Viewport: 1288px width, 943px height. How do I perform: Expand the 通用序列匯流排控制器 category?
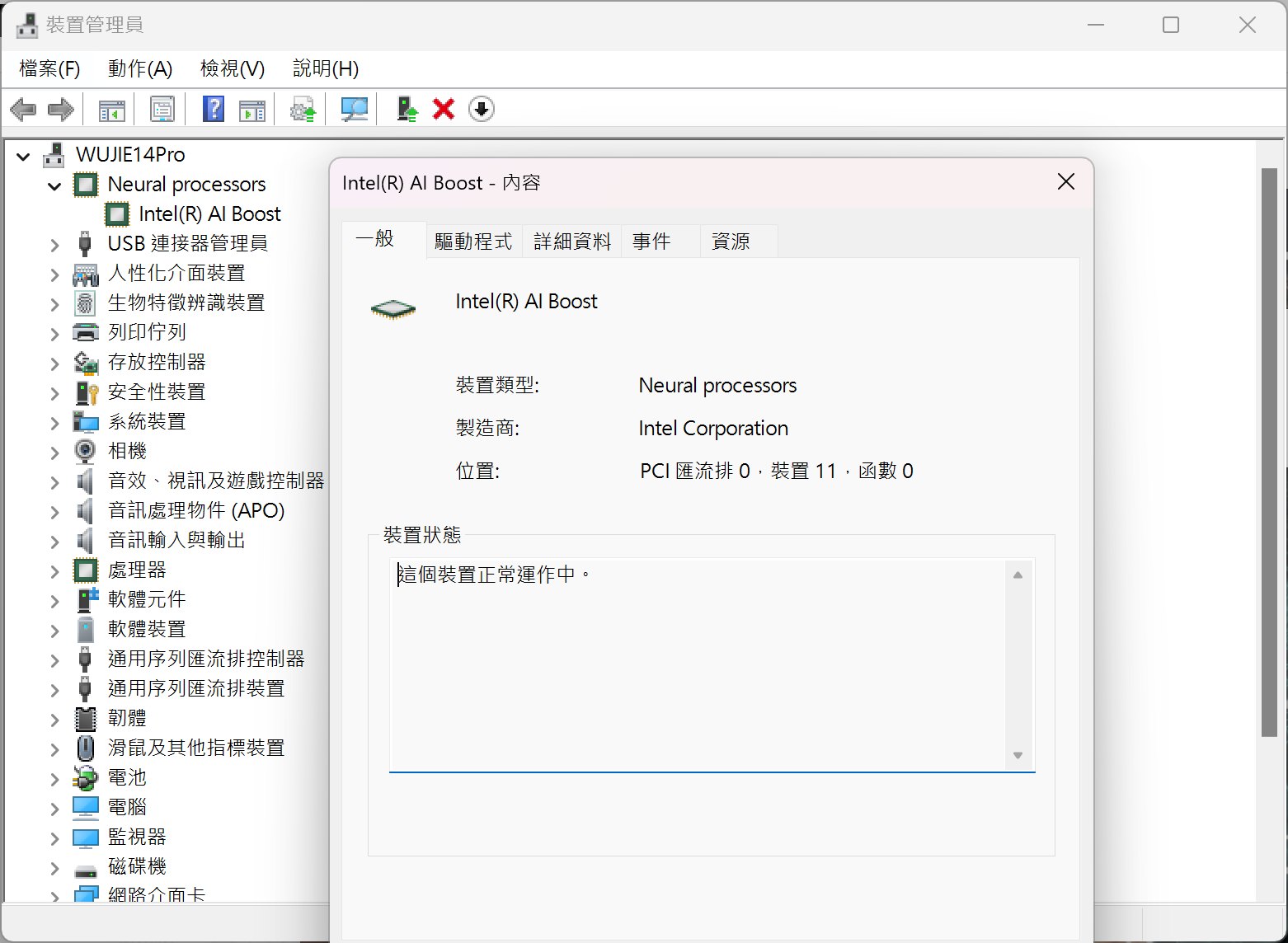(x=54, y=660)
